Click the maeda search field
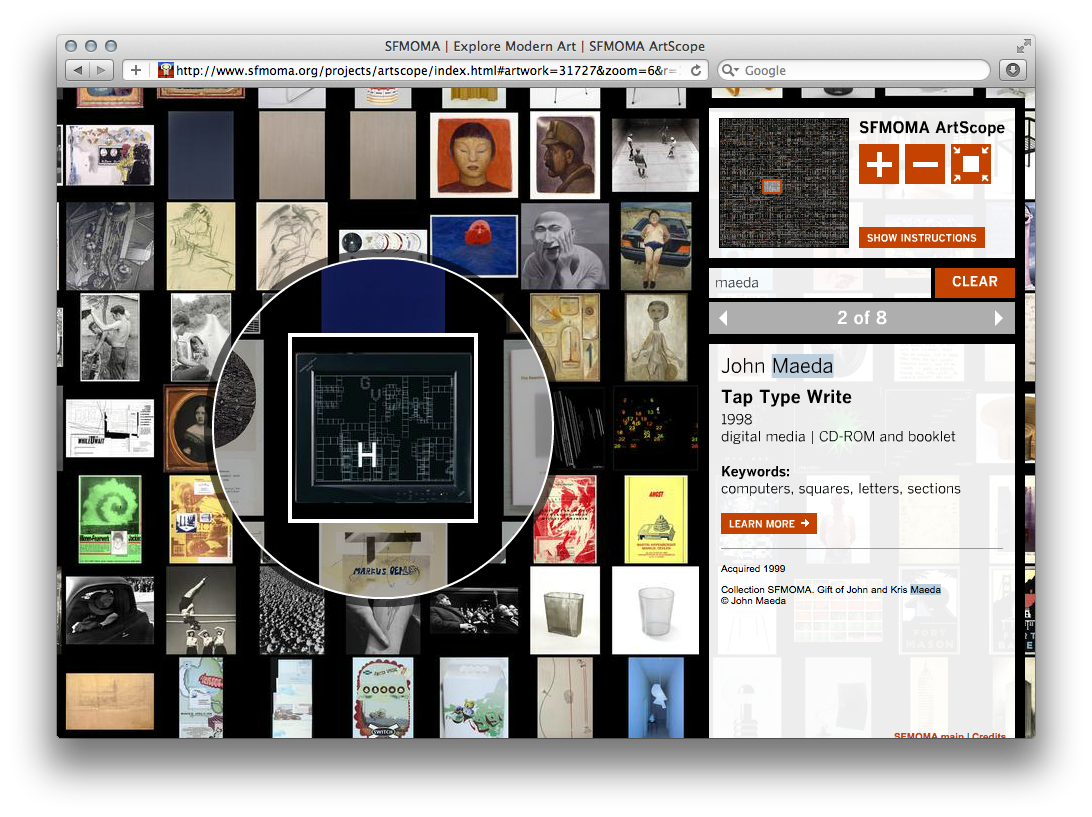Image resolution: width=1092 pixels, height=817 pixels. coord(820,283)
